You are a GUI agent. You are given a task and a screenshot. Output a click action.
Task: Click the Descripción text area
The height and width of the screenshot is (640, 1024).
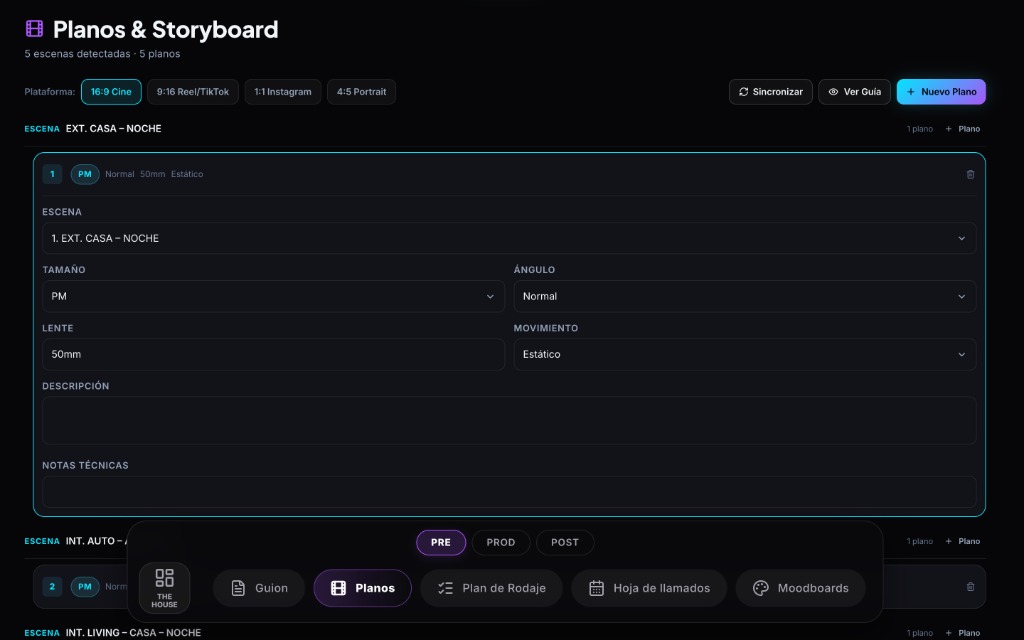[x=509, y=421]
